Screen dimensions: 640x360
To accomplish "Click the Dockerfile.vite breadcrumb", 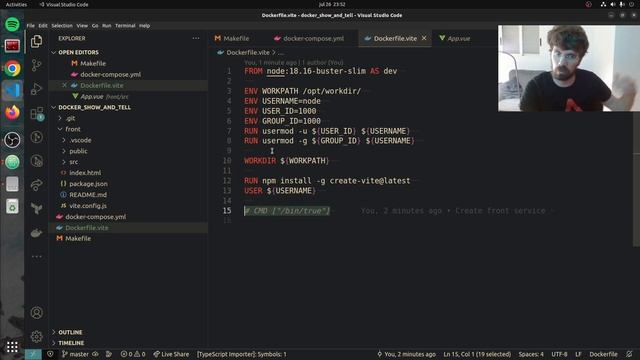I will pyautogui.click(x=243, y=52).
